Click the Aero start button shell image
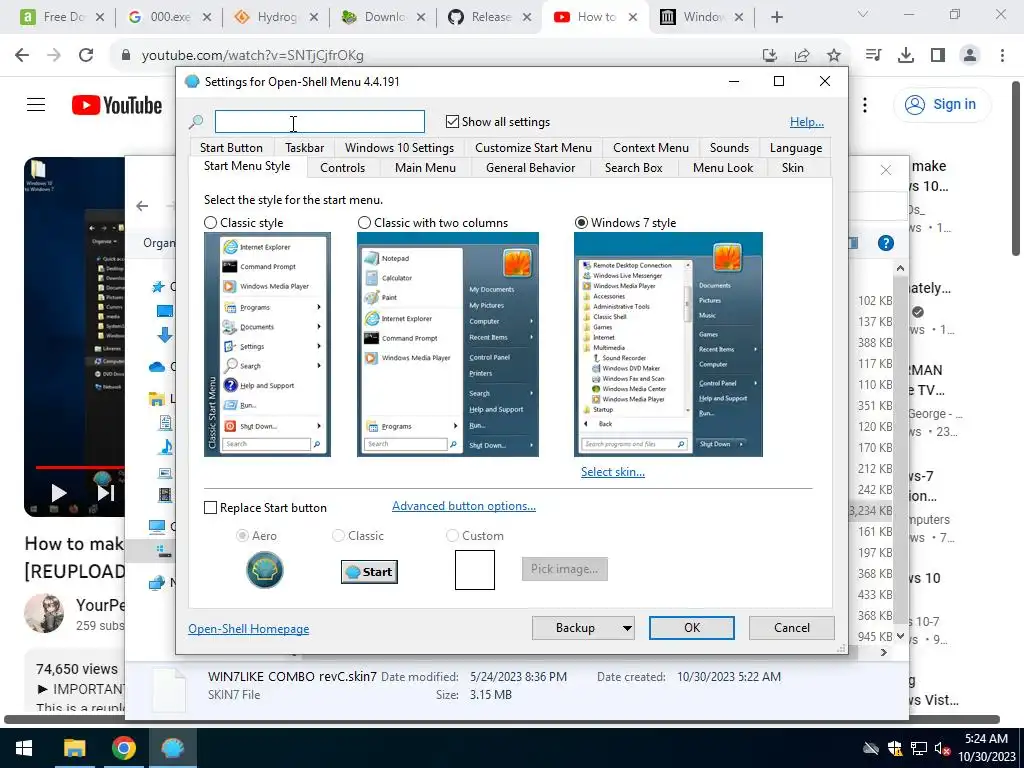Screen dimensions: 1024x768 (264, 569)
